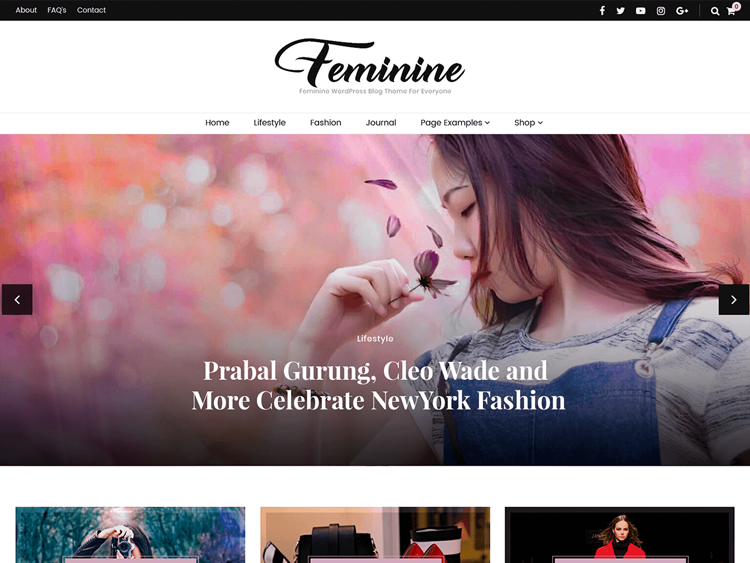Image resolution: width=750 pixels, height=563 pixels.
Task: Go to previous slide arrow
Action: click(17, 299)
